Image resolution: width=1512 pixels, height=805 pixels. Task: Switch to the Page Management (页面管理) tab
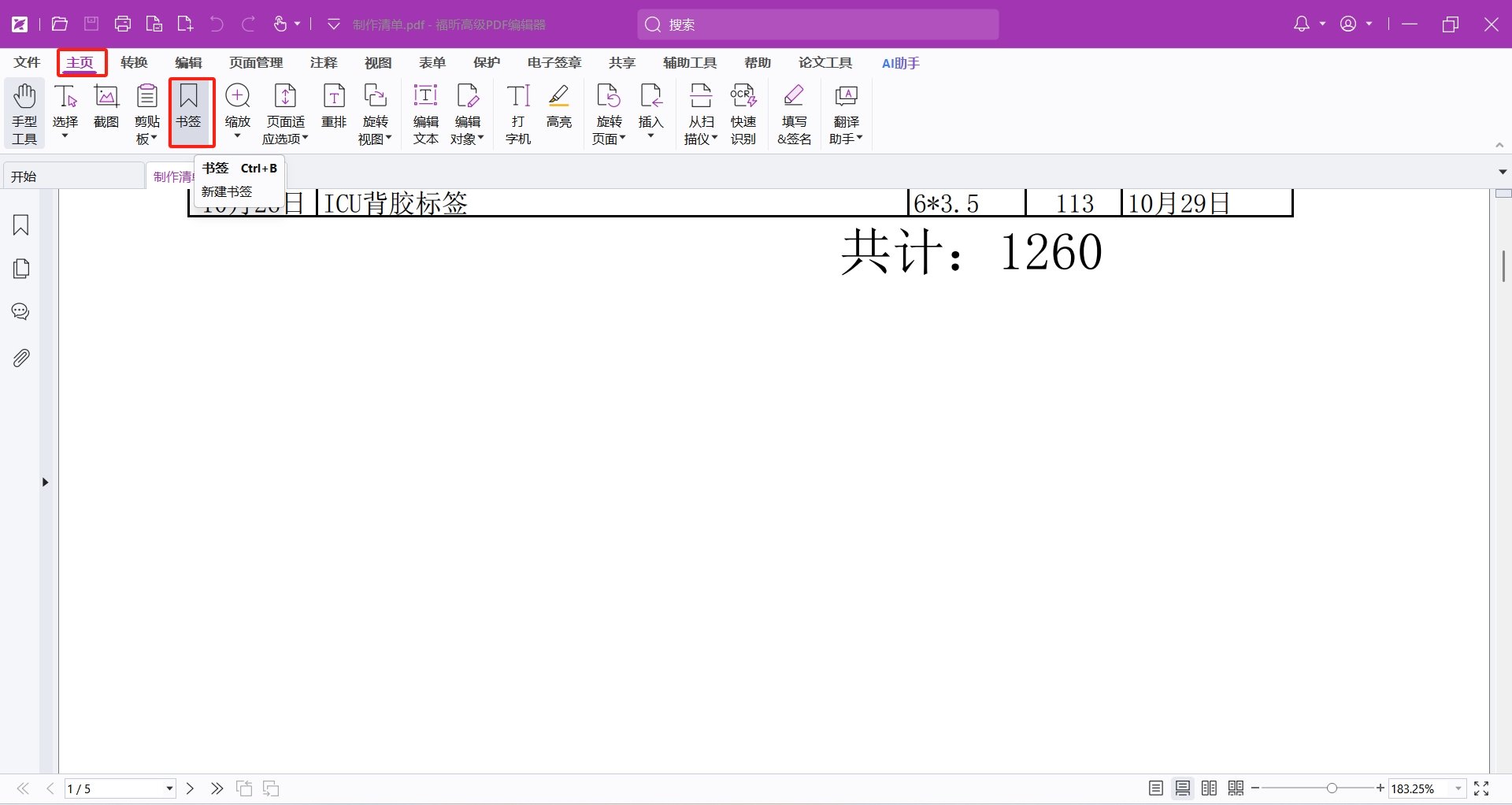tap(256, 63)
